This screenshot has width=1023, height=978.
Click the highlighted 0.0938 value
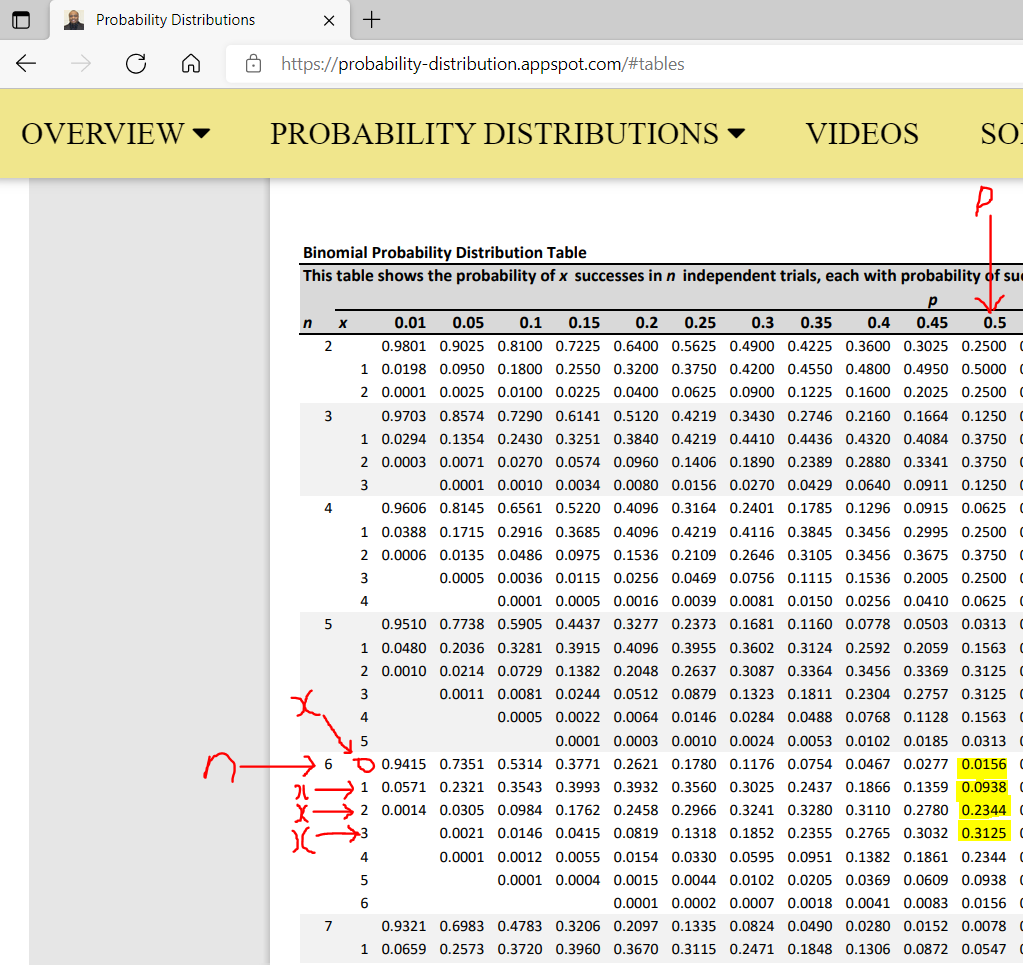pyautogui.click(x=984, y=788)
